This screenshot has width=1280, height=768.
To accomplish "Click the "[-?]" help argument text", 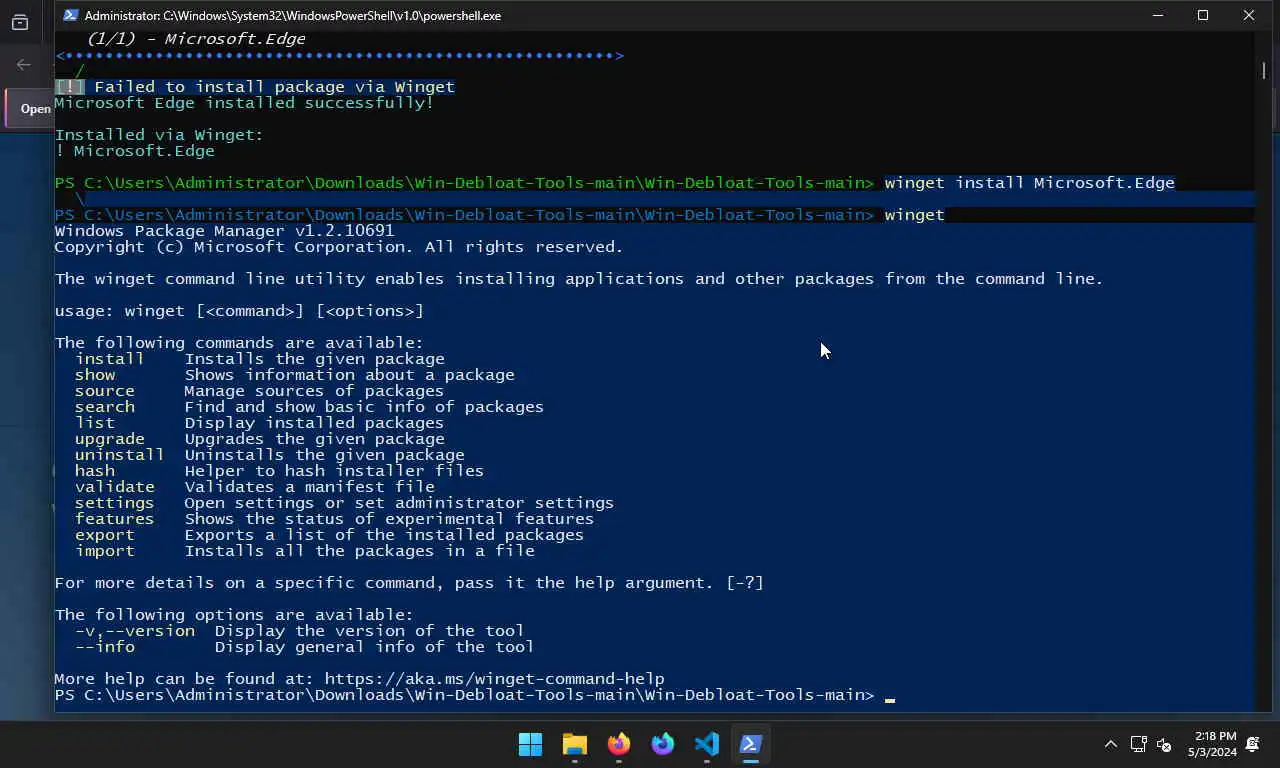I will pyautogui.click(x=745, y=583).
